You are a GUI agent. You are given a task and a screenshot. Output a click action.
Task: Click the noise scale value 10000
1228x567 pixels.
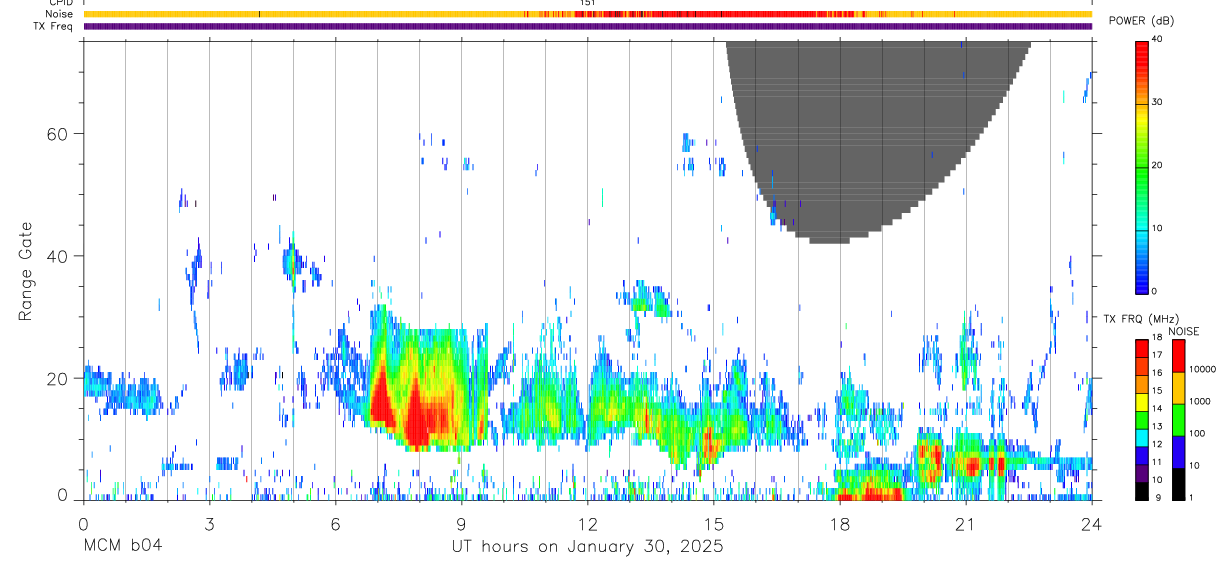(x=1203, y=370)
